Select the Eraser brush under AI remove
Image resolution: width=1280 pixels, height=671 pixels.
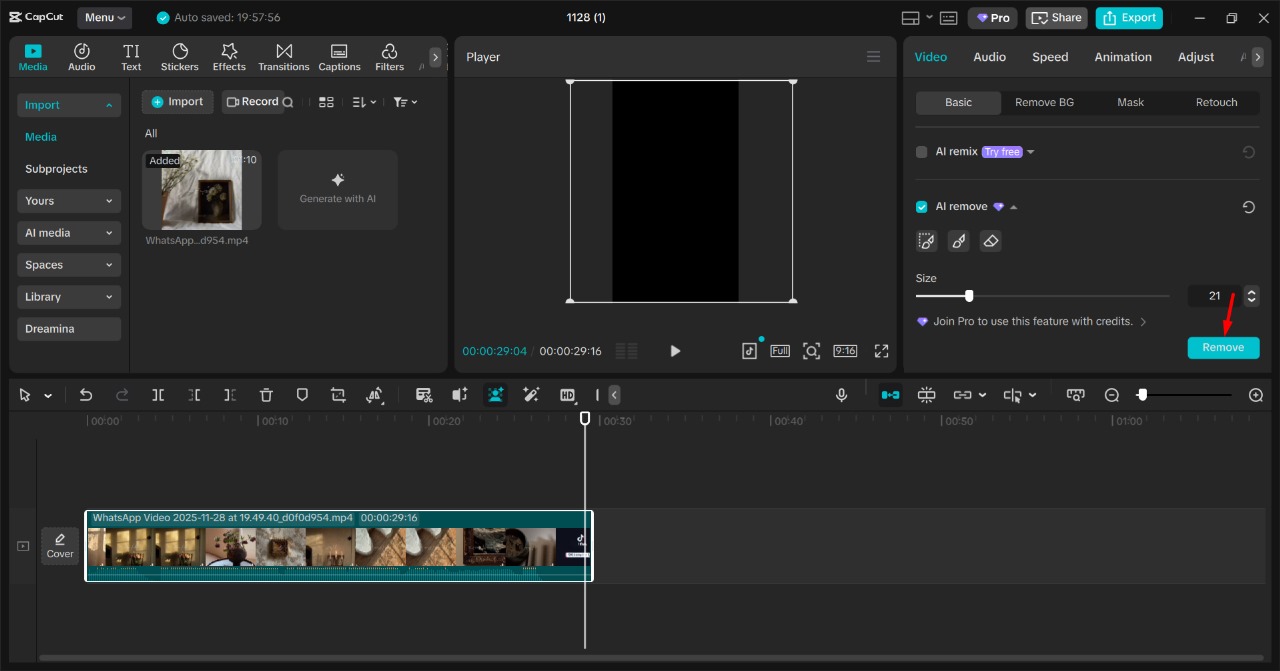pos(990,240)
